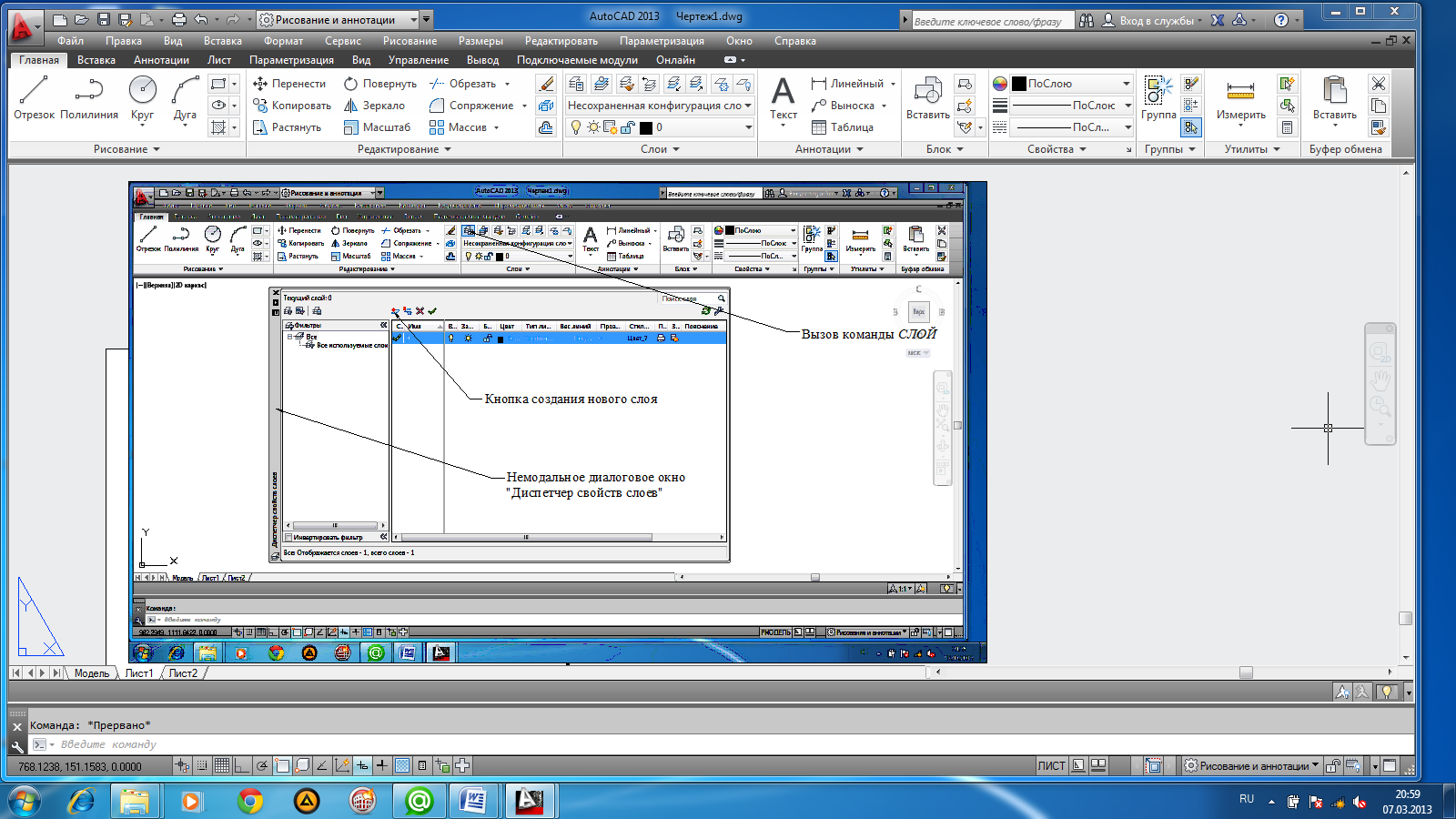Open the status bar workspace switcher Рисование и аннотации
The image size is (1456, 819).
[1251, 766]
